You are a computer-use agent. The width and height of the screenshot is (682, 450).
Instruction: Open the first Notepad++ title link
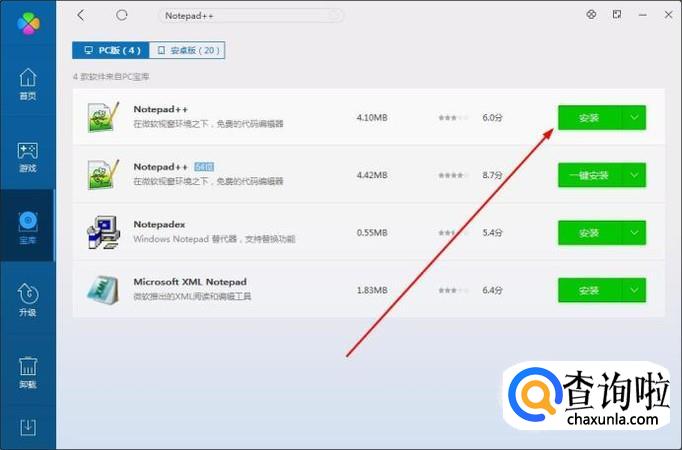click(160, 109)
